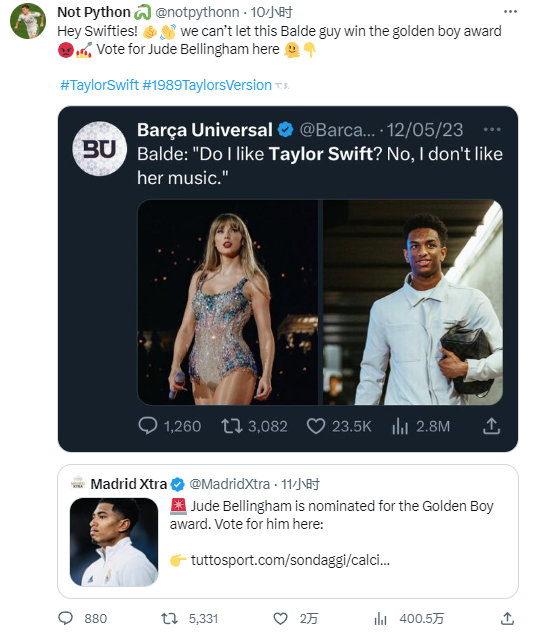Image resolution: width=534 pixels, height=635 pixels.
Task: Click the retweet icon with 3,082 in the quoted image
Action: pos(232,426)
